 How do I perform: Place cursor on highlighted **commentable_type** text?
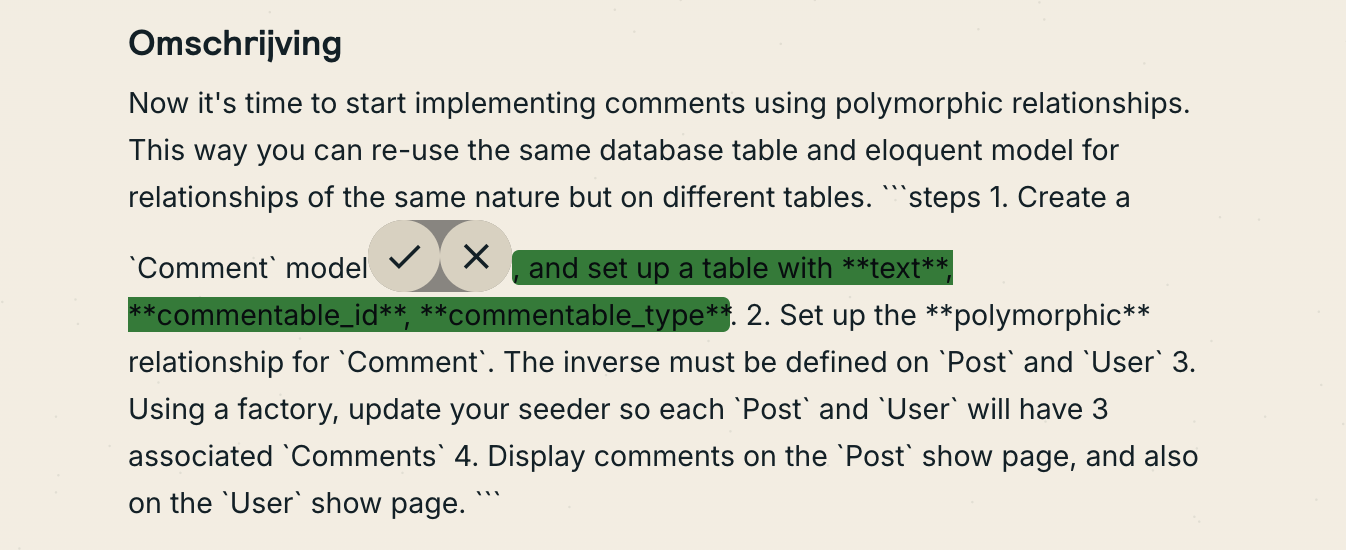tap(574, 315)
